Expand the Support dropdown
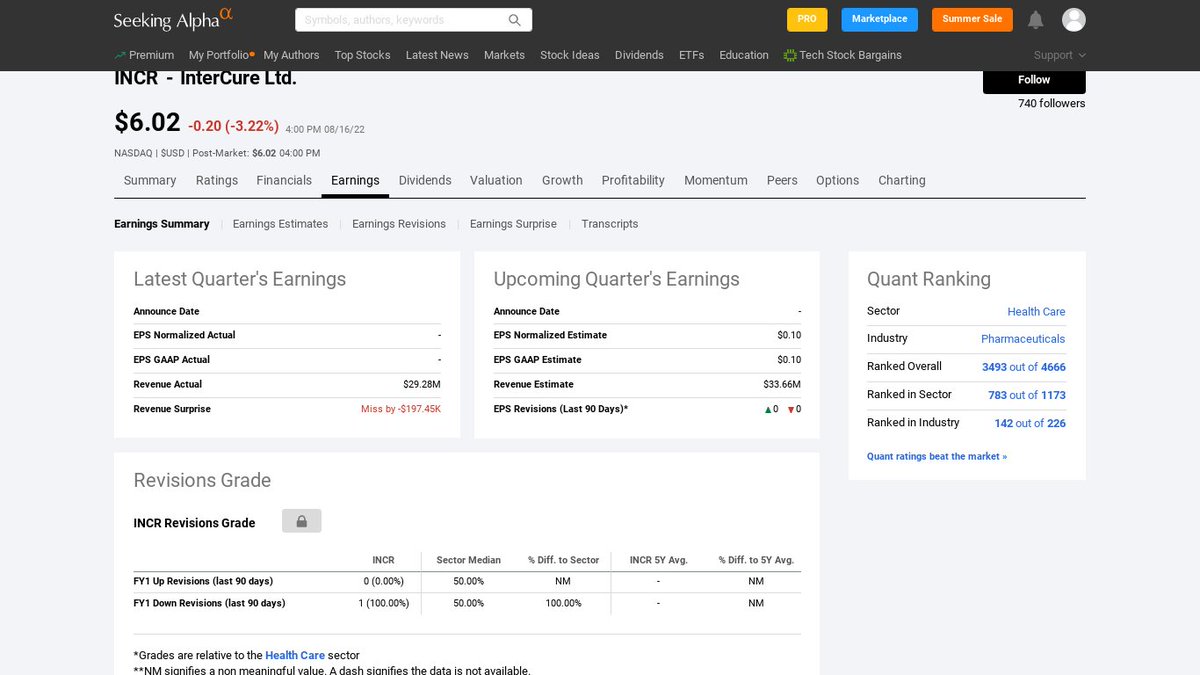Viewport: 1200px width, 675px height. (x=1060, y=55)
